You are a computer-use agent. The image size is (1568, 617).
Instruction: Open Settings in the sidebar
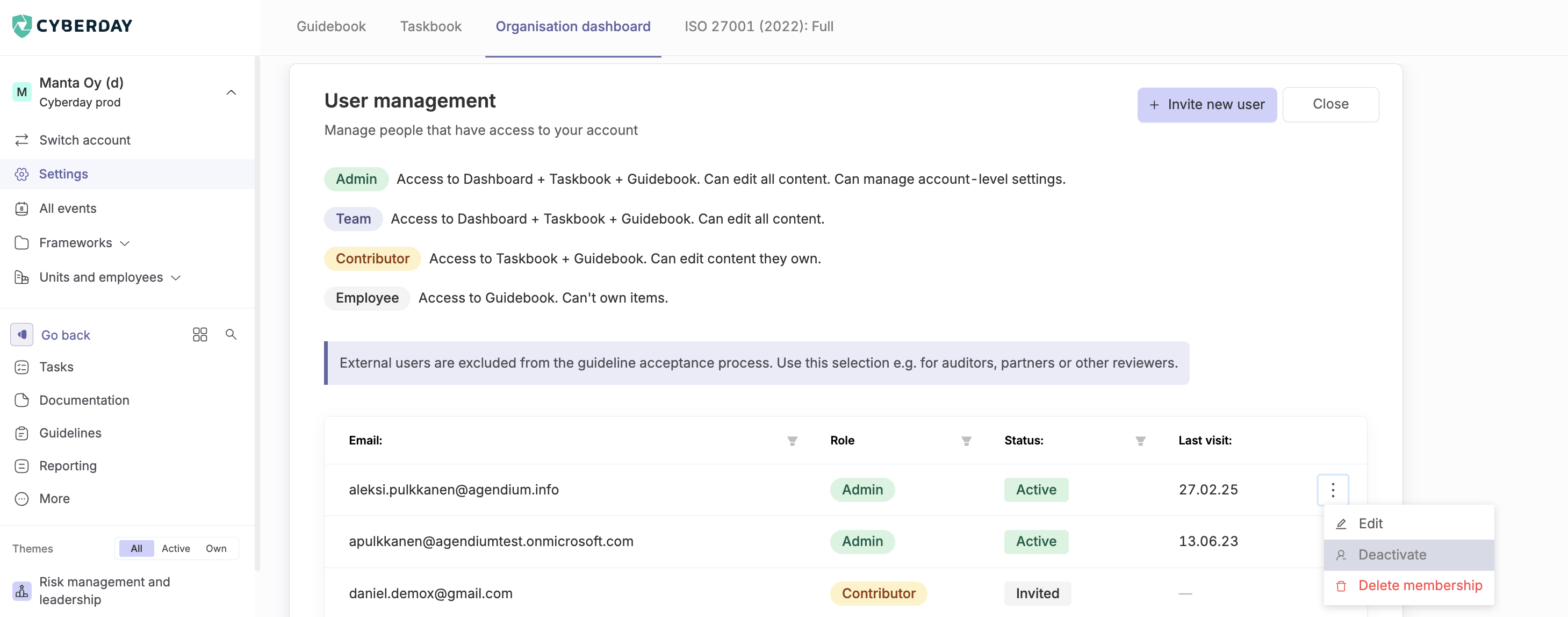127,174
